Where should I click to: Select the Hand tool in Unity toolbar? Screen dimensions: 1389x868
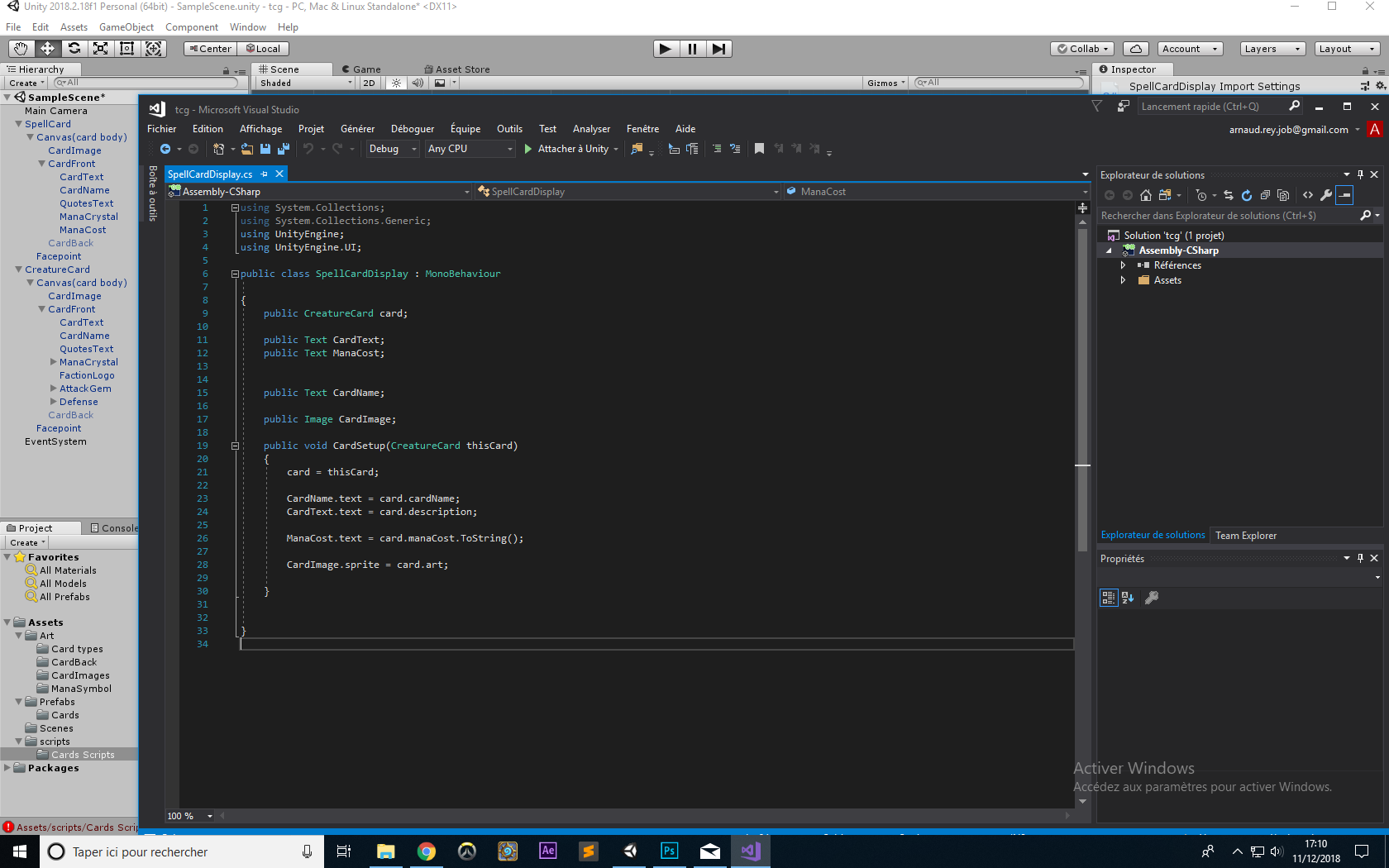coord(20,48)
